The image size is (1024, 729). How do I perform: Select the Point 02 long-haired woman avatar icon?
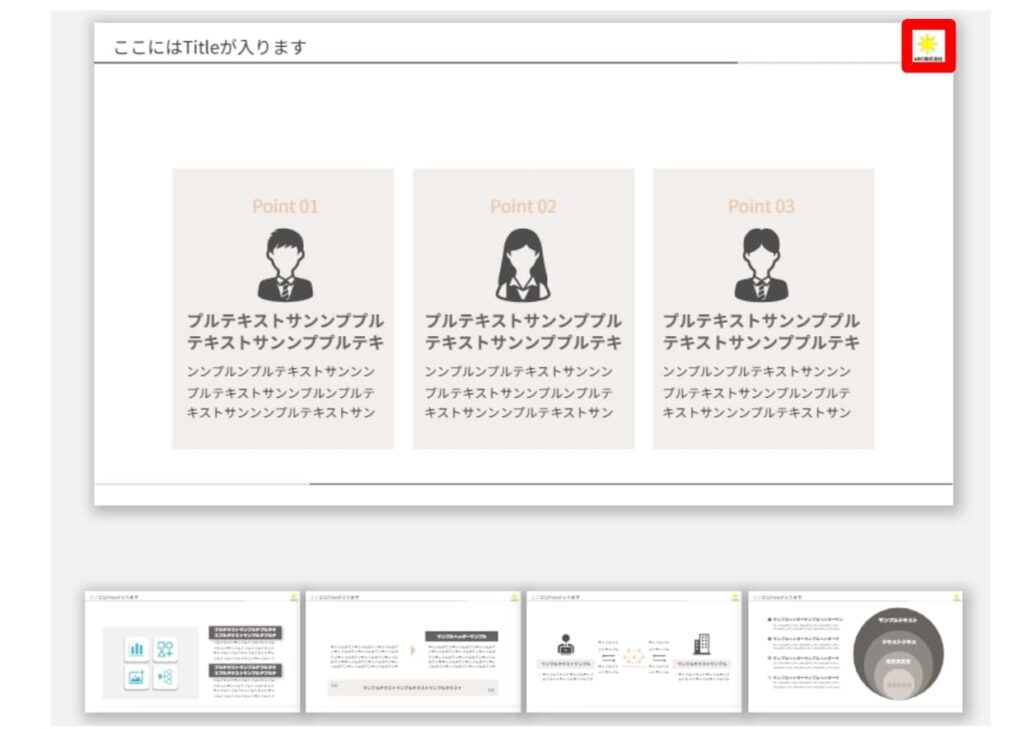522,265
